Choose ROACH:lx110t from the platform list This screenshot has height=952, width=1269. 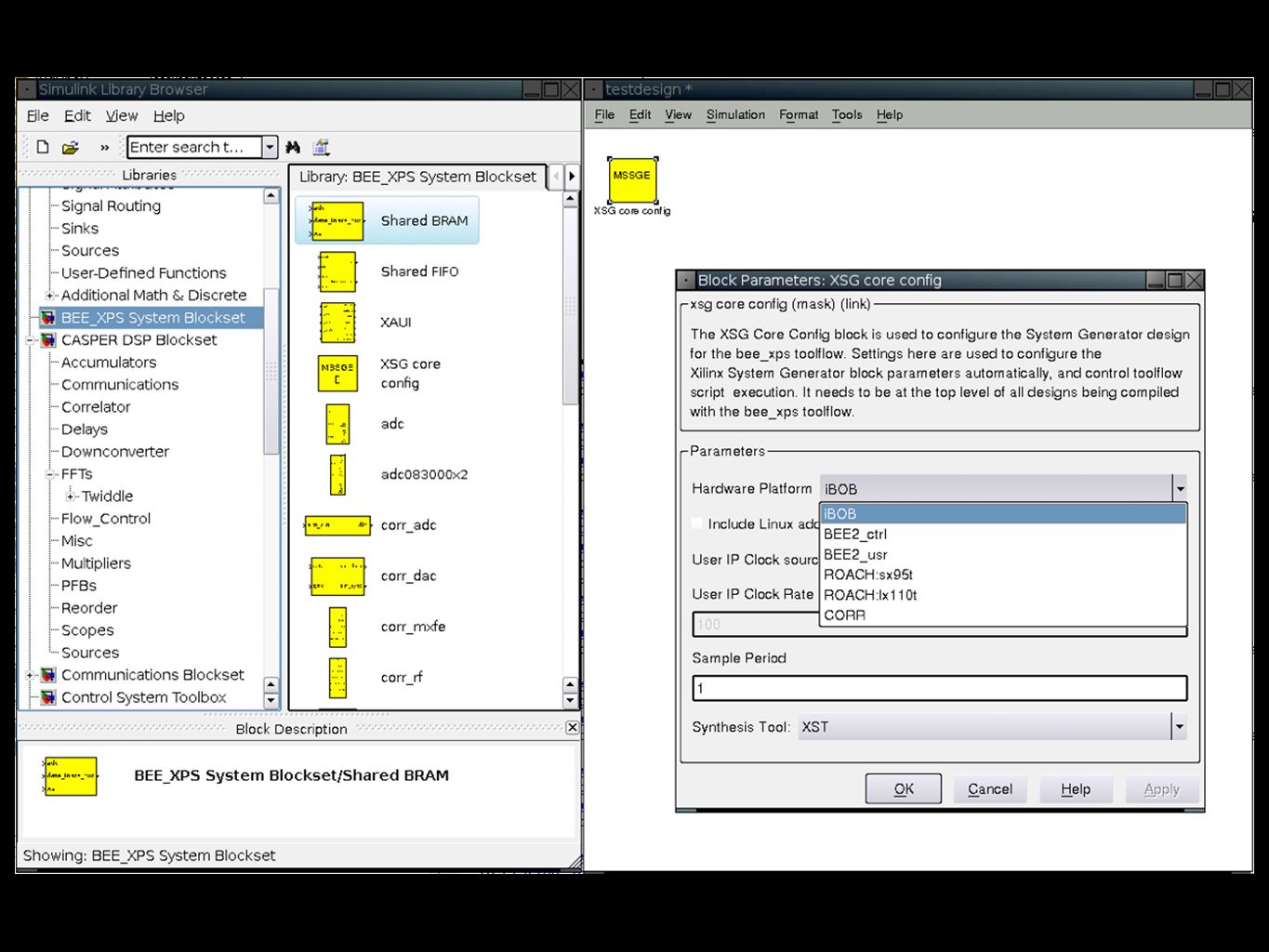[1003, 595]
